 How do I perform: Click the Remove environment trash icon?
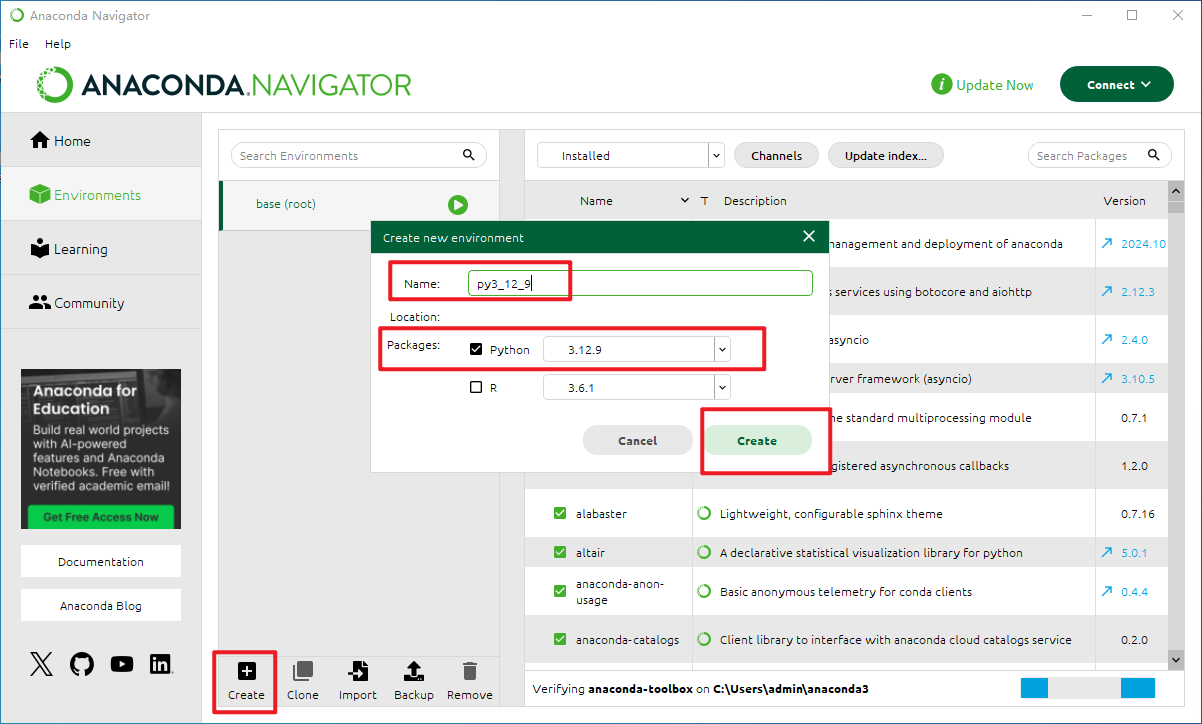tap(469, 671)
